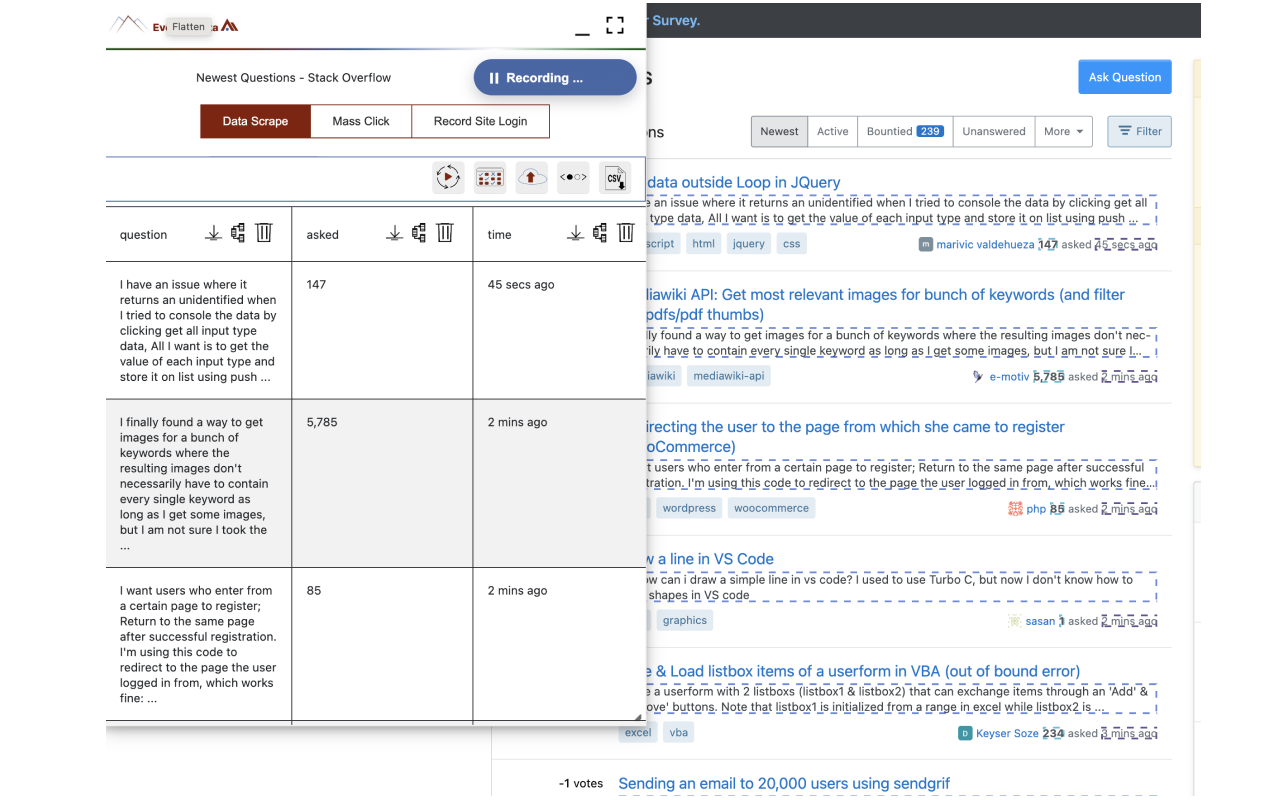The image size is (1280, 800).
Task: Select the Bountied questions tab
Action: tap(904, 131)
